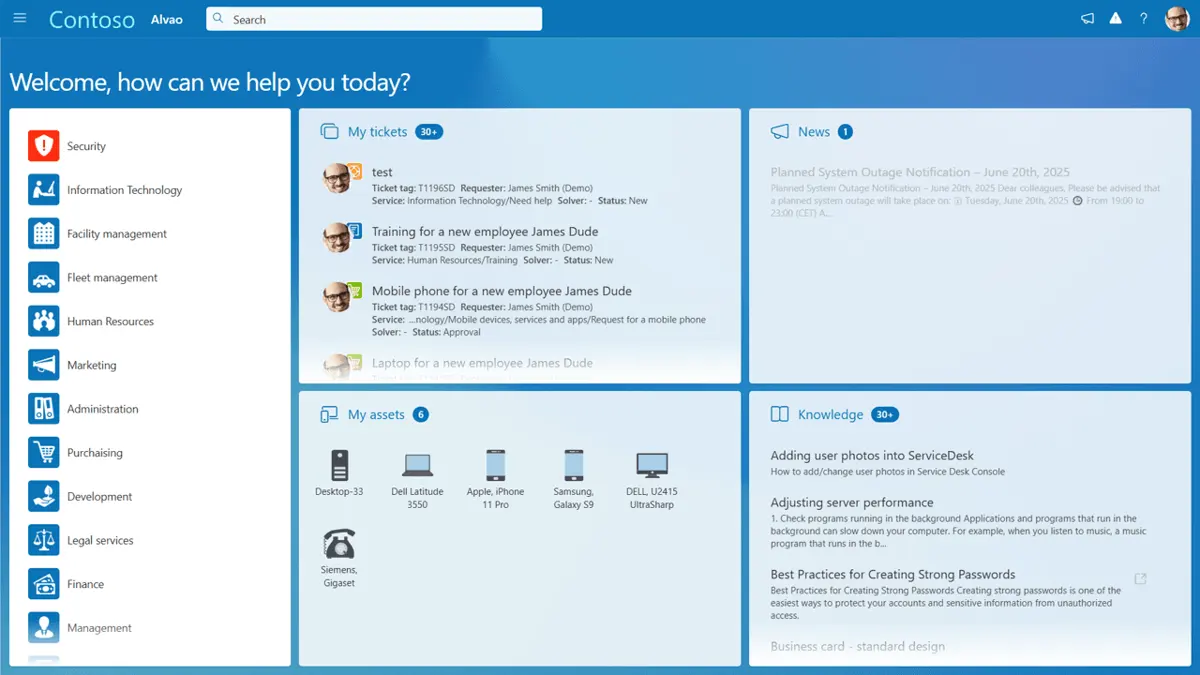Select Marketing in the category list

click(x=92, y=366)
